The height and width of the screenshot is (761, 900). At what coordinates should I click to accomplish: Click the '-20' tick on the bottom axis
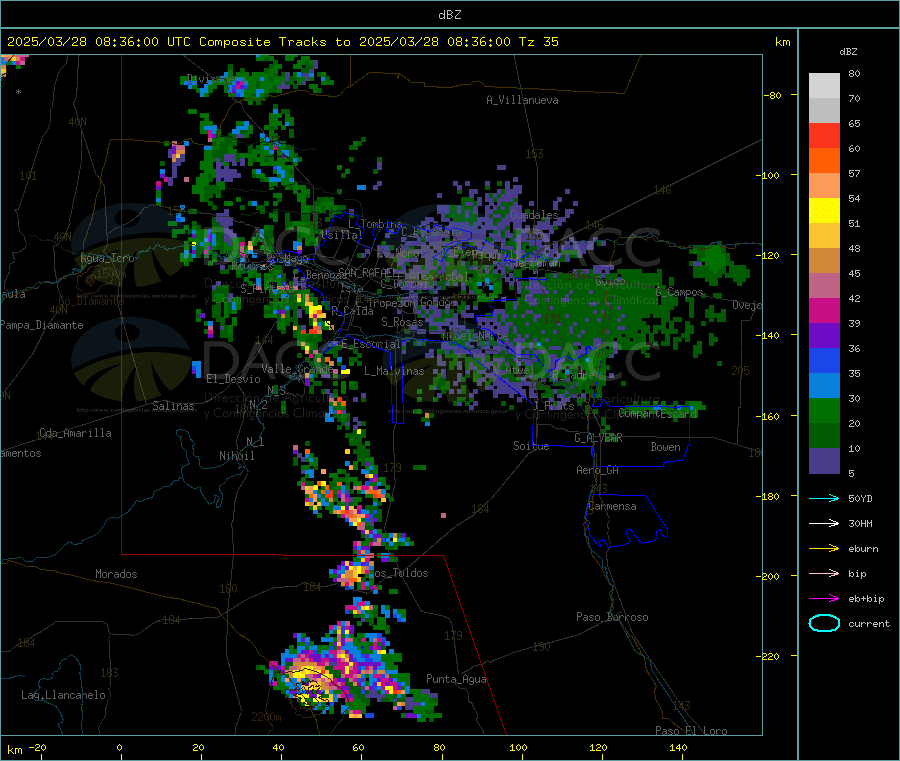pyautogui.click(x=37, y=747)
